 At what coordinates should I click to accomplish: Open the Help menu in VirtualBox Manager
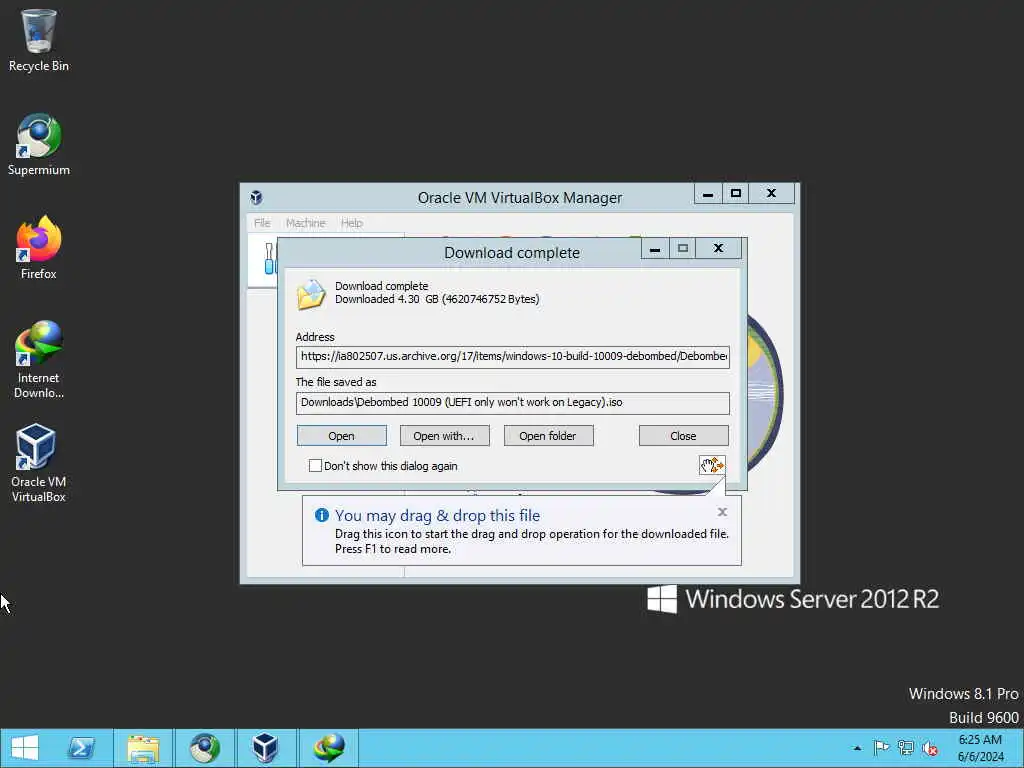click(x=351, y=223)
